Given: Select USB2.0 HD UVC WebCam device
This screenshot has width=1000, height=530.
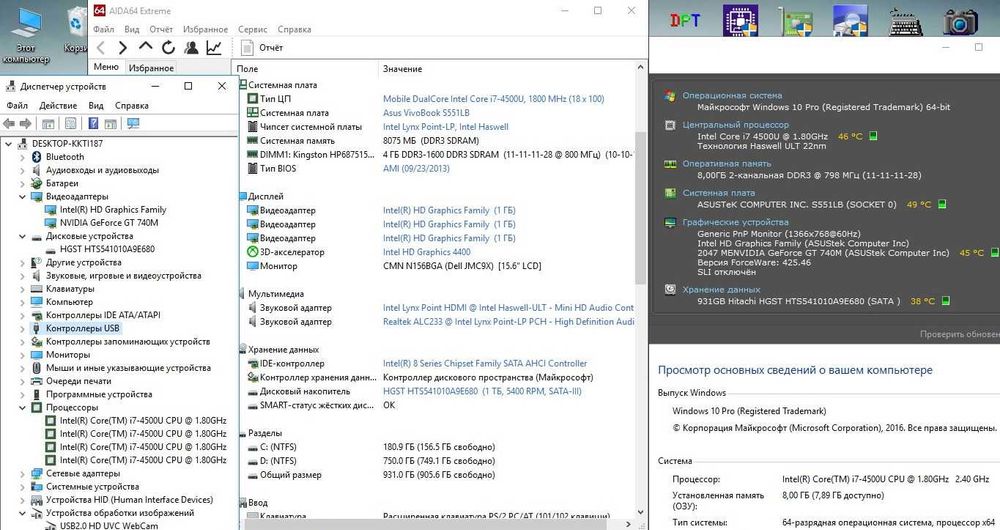Looking at the screenshot, I should point(108,526).
